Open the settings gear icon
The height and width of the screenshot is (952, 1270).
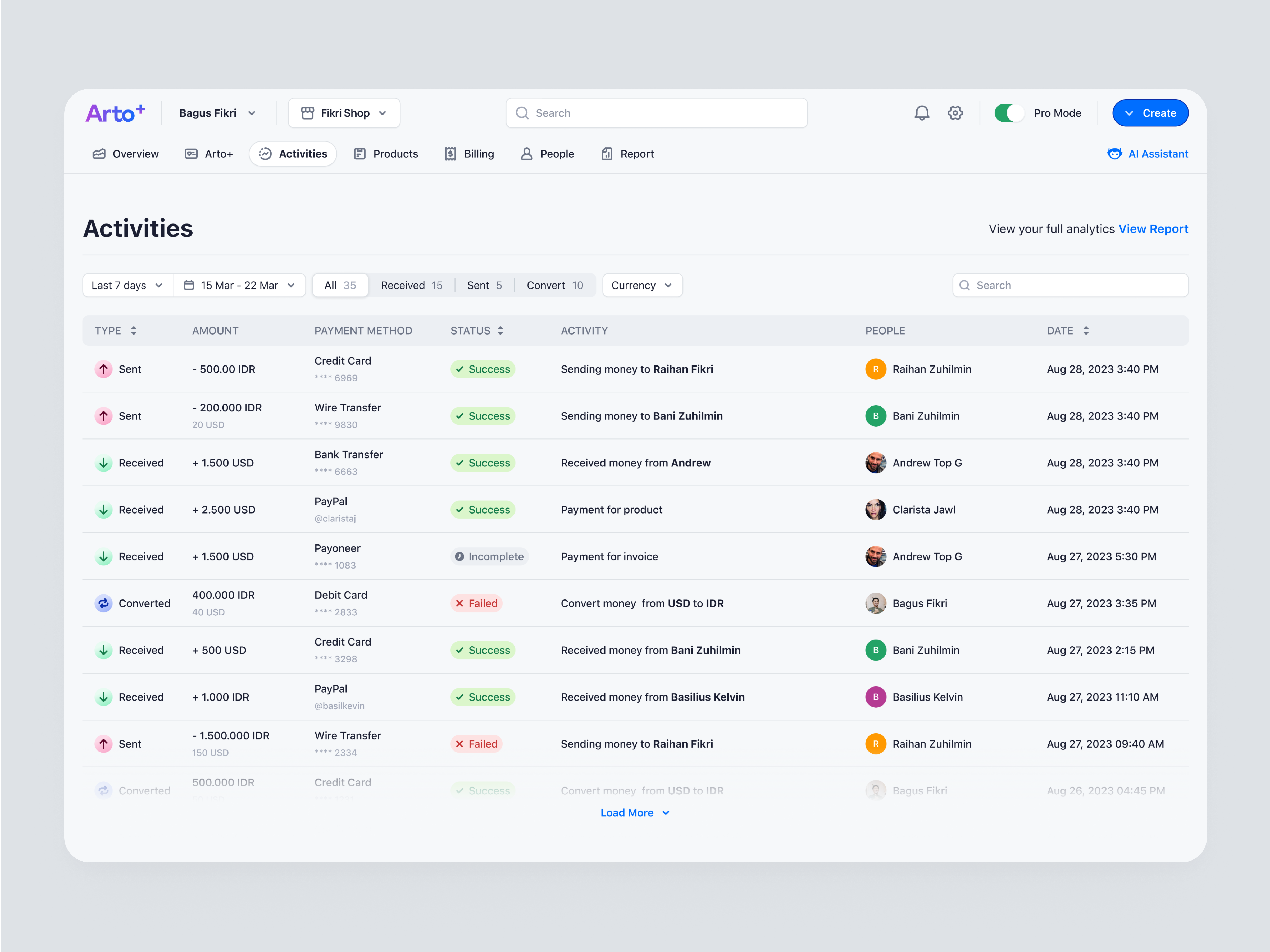click(x=955, y=112)
